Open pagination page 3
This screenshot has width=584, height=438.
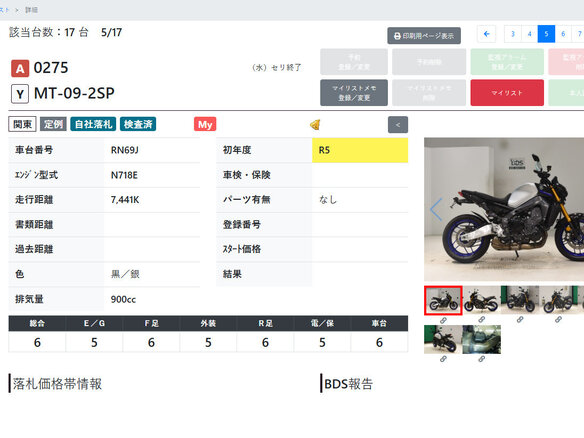(x=513, y=34)
